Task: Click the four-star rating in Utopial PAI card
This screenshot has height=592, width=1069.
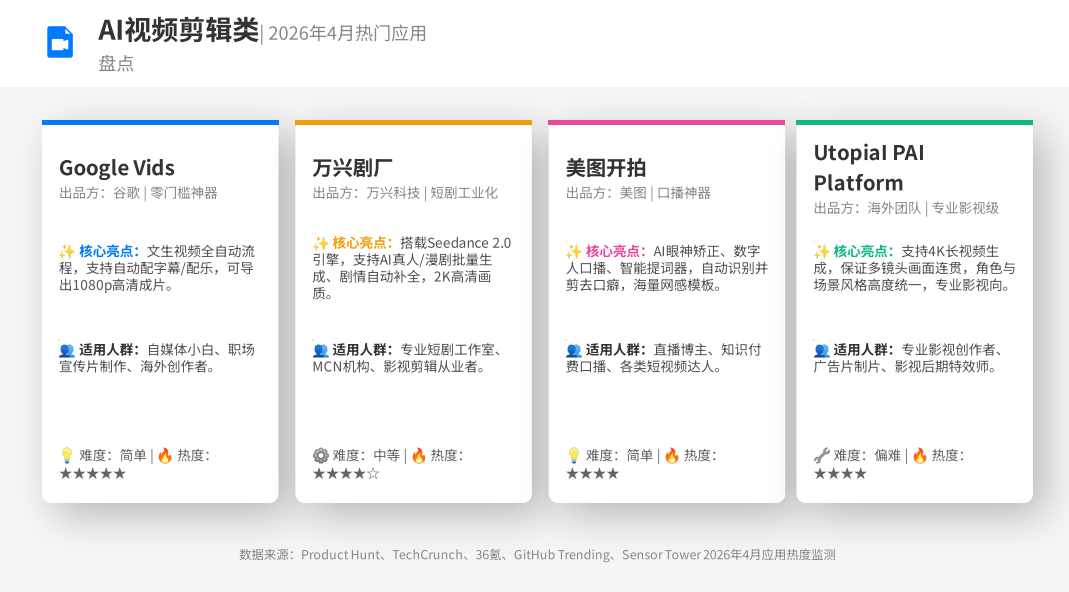Action: (x=840, y=473)
